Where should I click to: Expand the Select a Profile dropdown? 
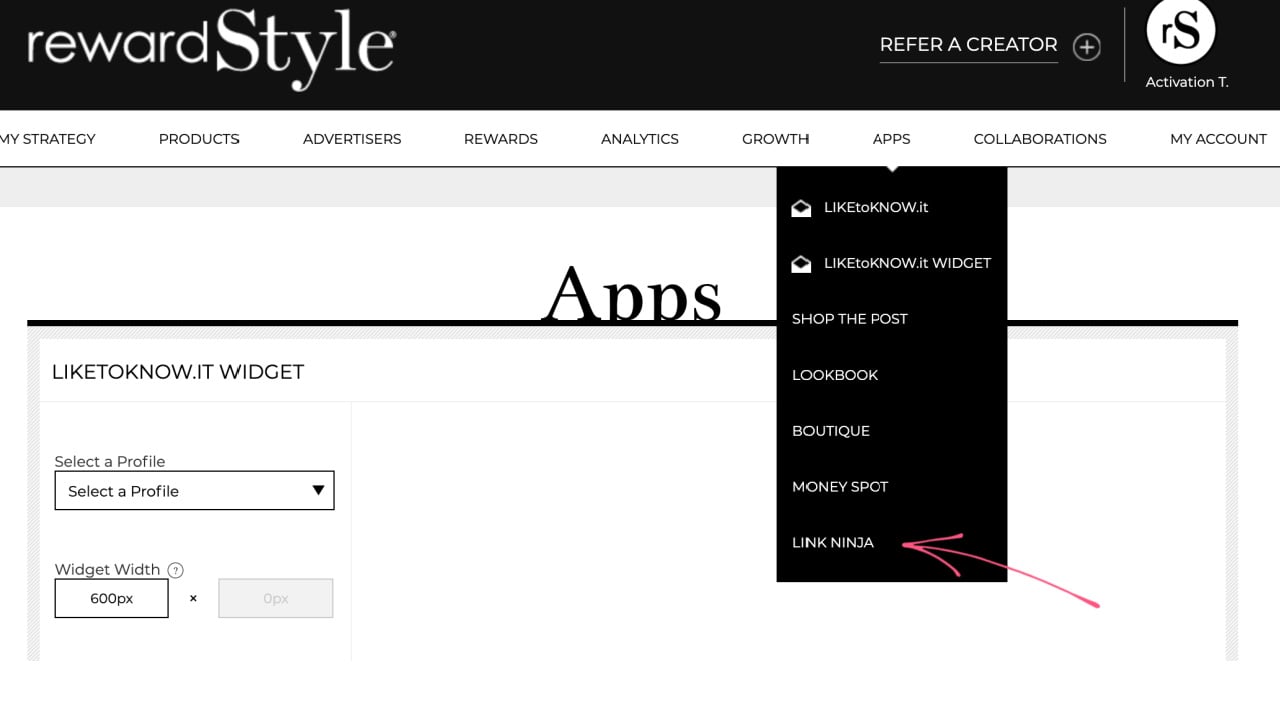click(194, 491)
